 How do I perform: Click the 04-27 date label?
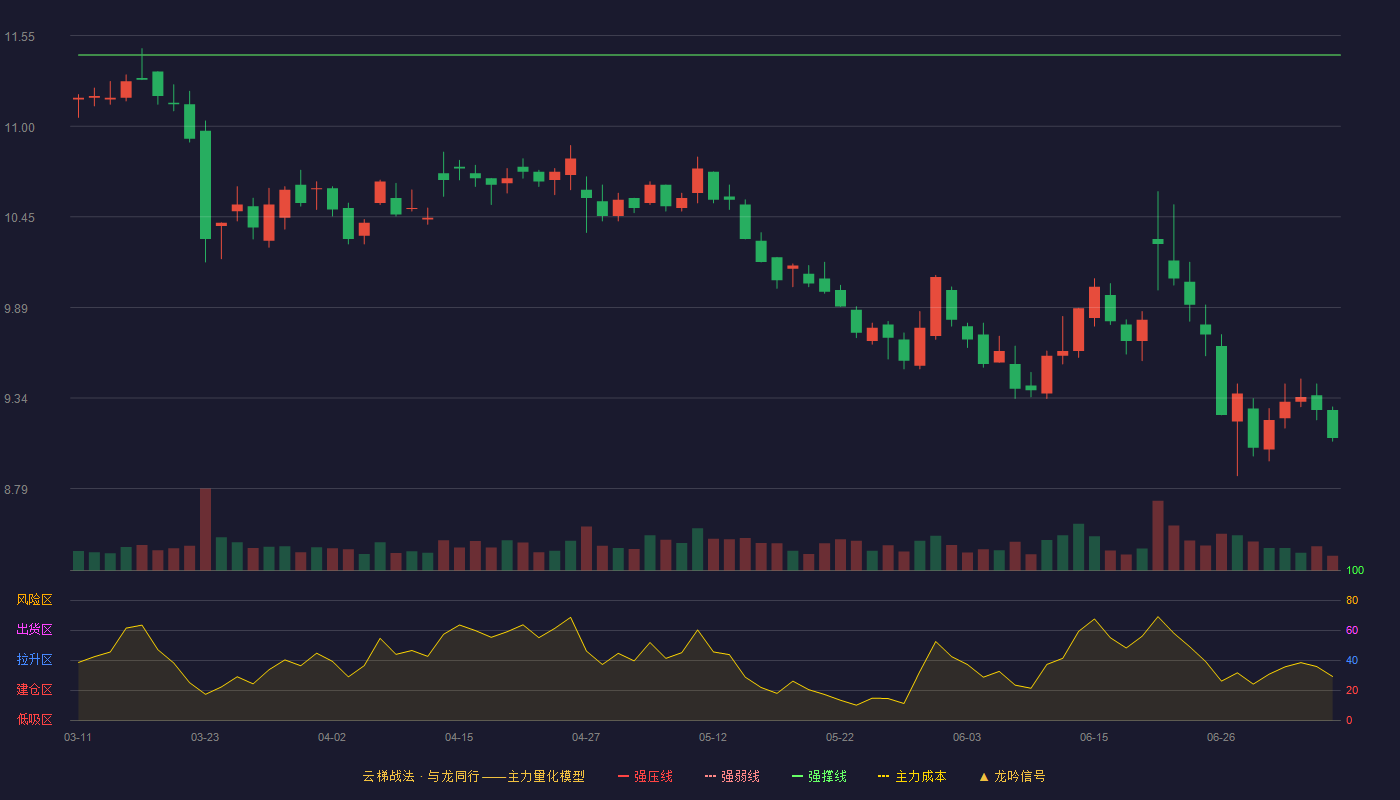pyautogui.click(x=586, y=737)
